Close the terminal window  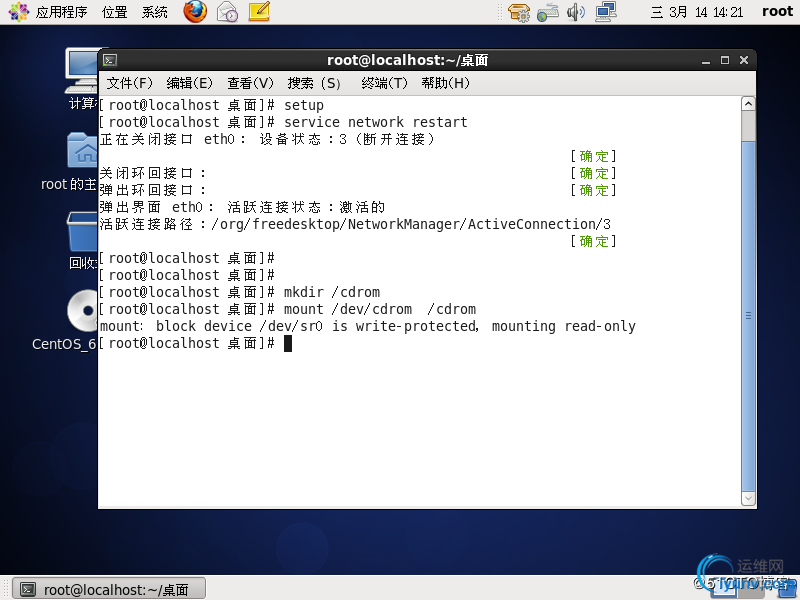[744, 60]
